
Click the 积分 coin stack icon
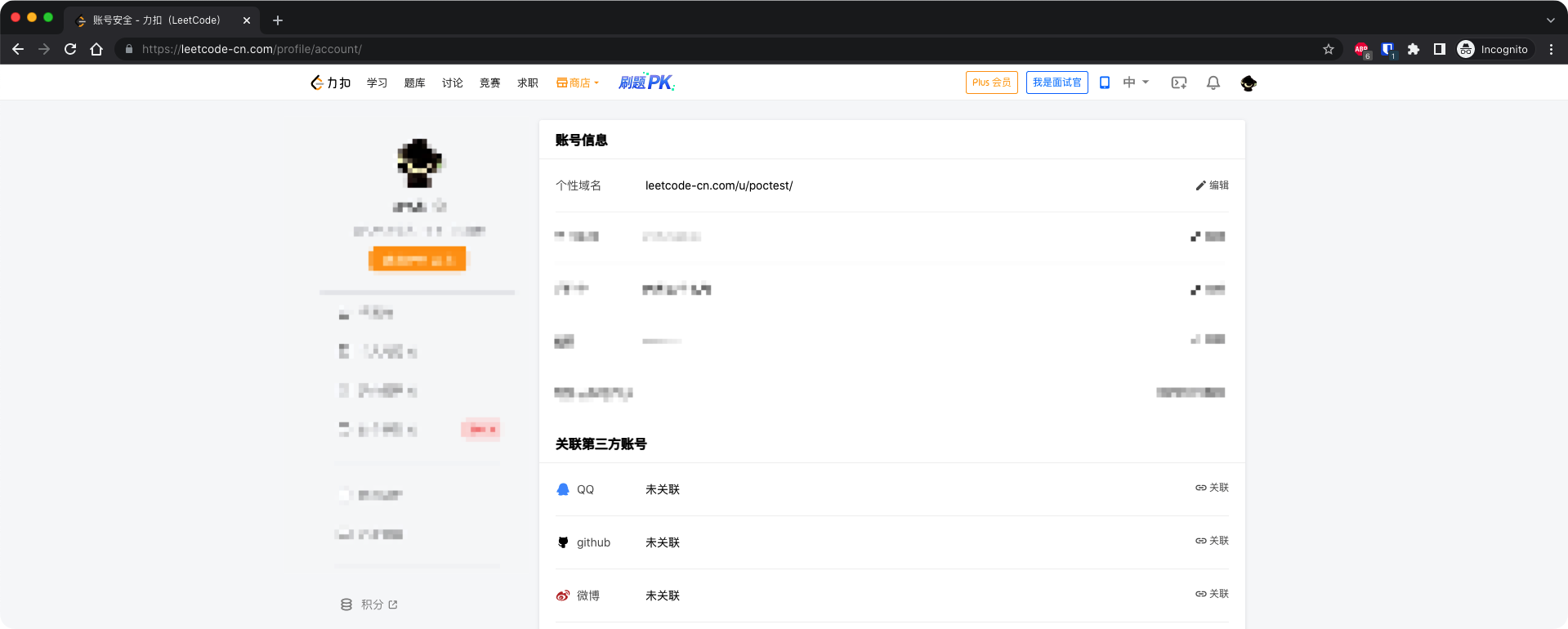coord(346,604)
